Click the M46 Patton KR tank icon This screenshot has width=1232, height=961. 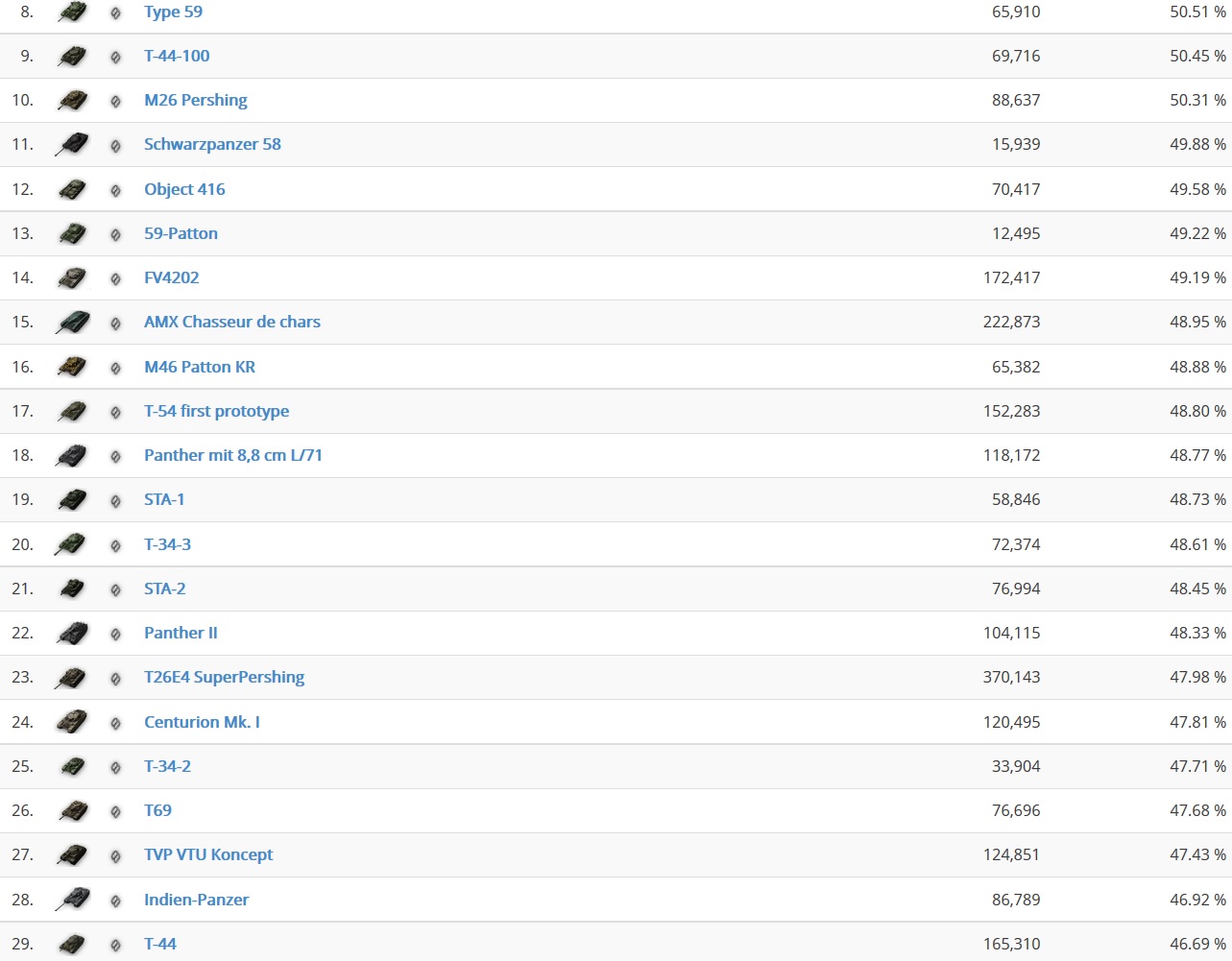click(x=72, y=367)
